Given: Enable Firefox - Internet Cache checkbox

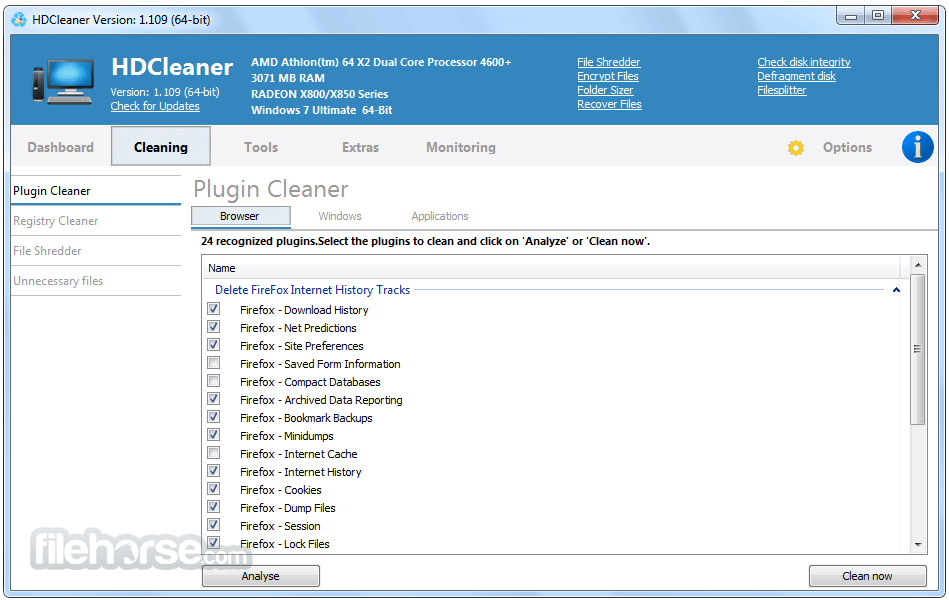Looking at the screenshot, I should 214,453.
